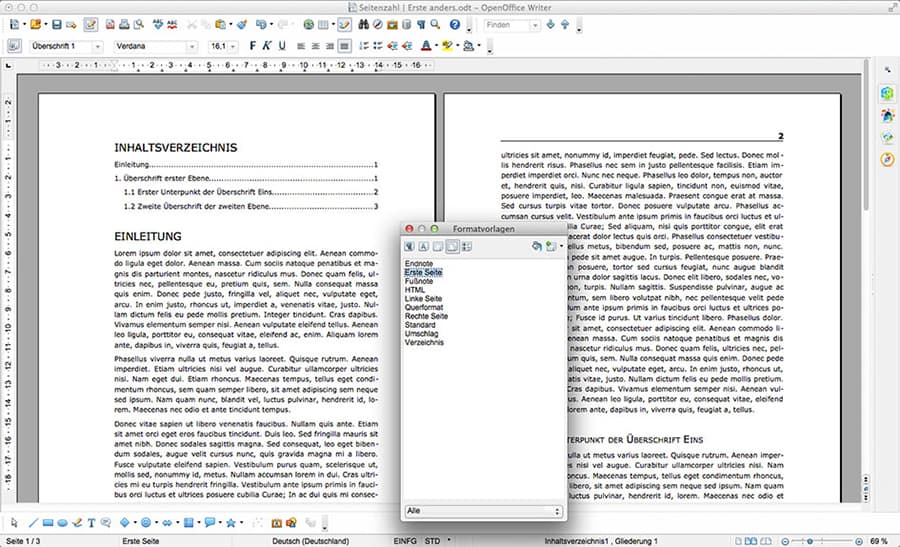
Task: Click the 69 % zoom percentage
Action: (x=879, y=541)
